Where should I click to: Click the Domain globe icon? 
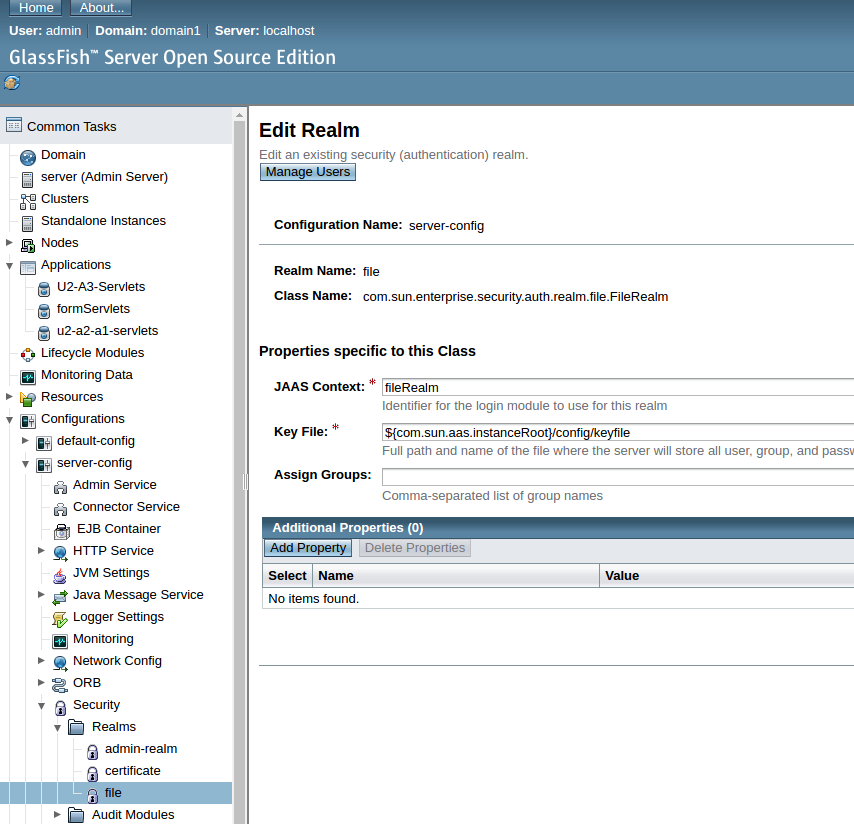coord(28,157)
